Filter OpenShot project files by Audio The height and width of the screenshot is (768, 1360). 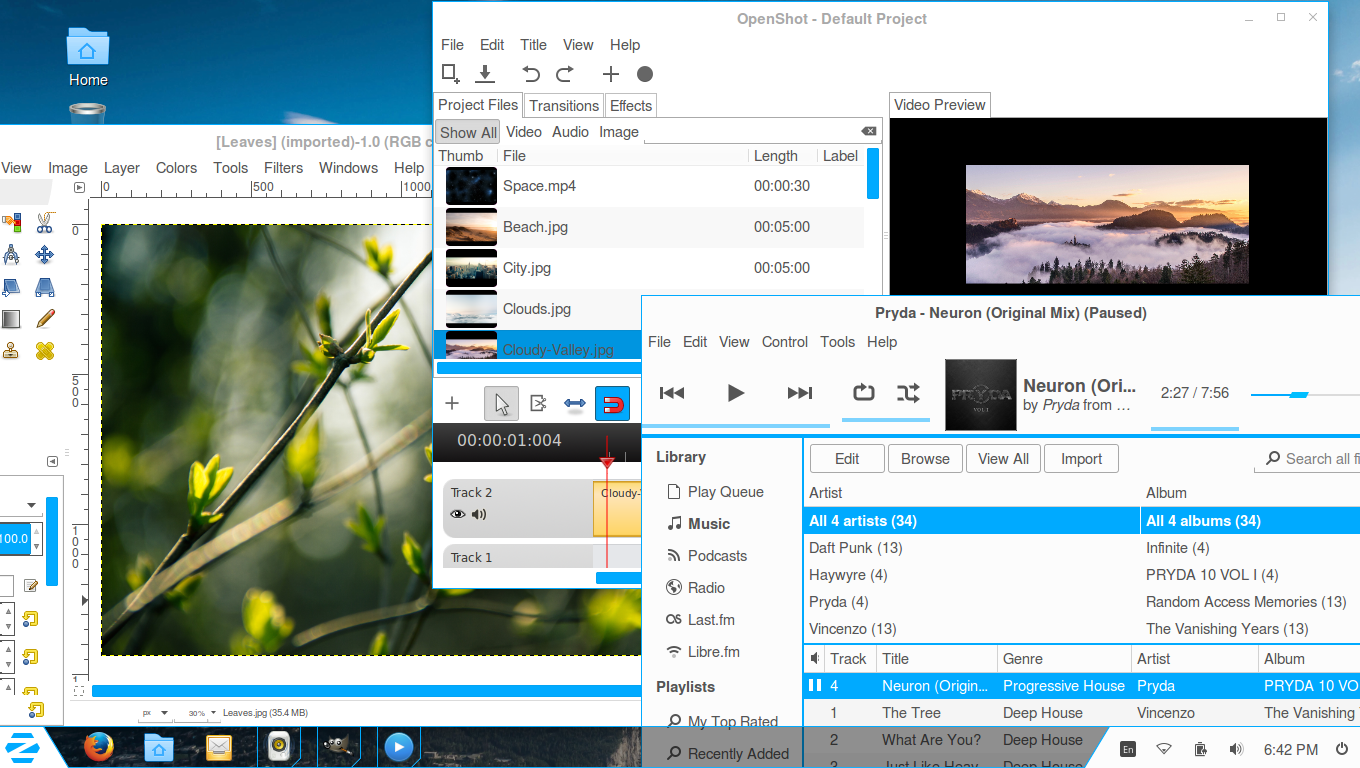(571, 132)
